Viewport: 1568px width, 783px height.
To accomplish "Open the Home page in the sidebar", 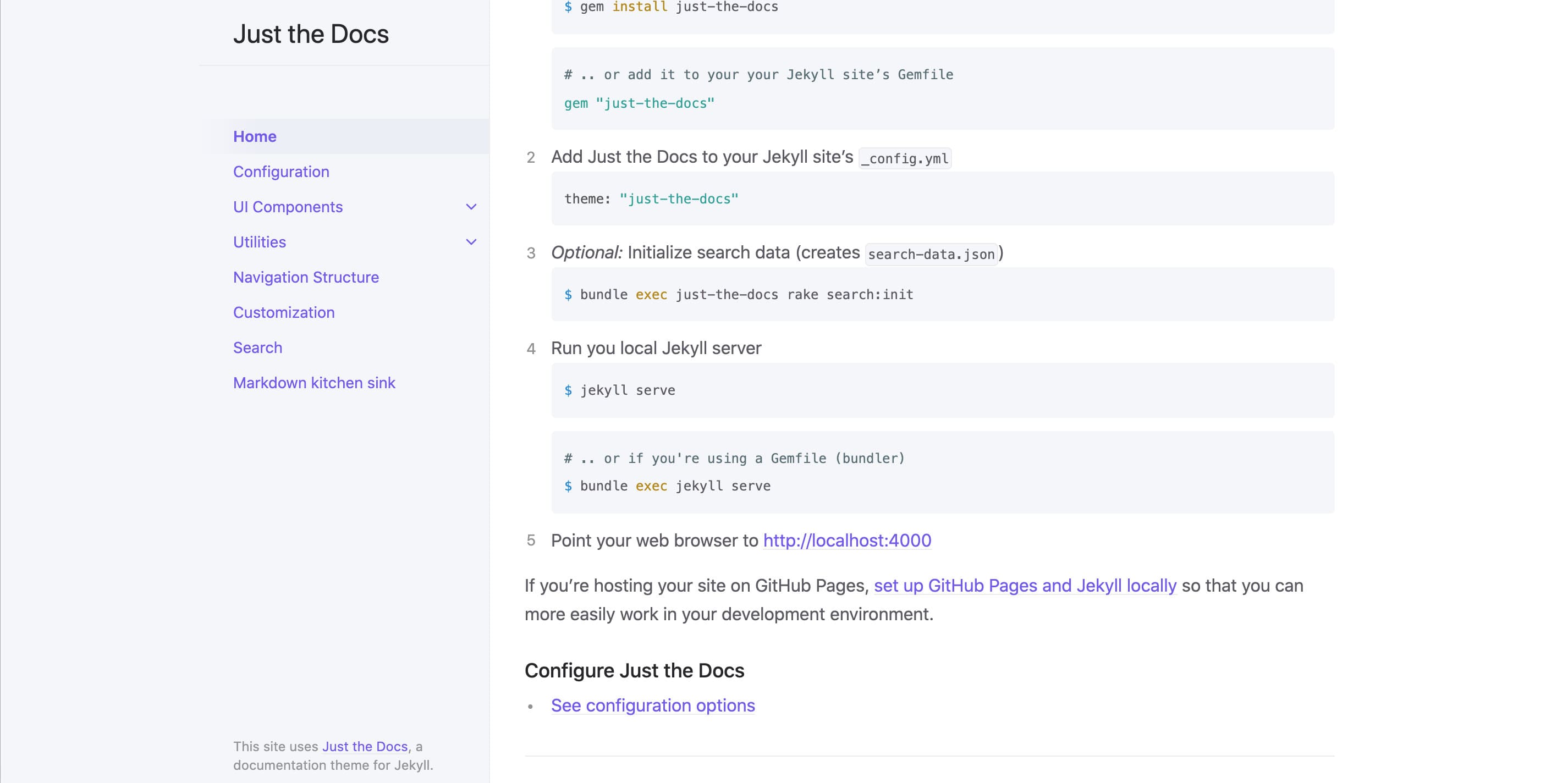I will [255, 136].
